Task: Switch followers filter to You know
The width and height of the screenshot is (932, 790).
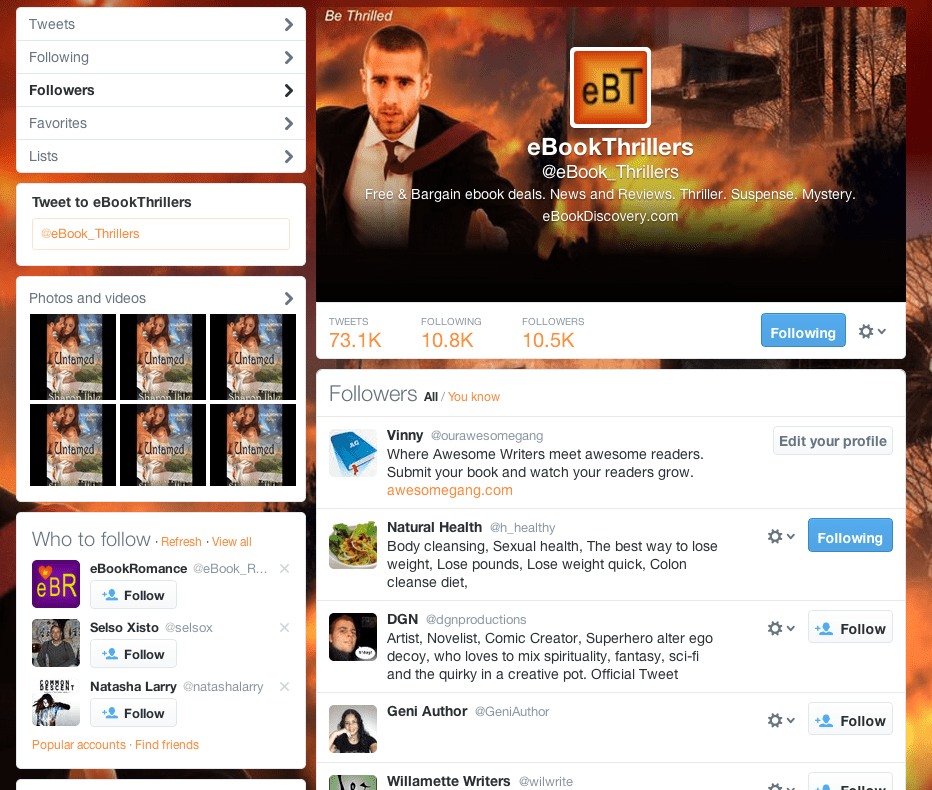Action: pyautogui.click(x=474, y=396)
